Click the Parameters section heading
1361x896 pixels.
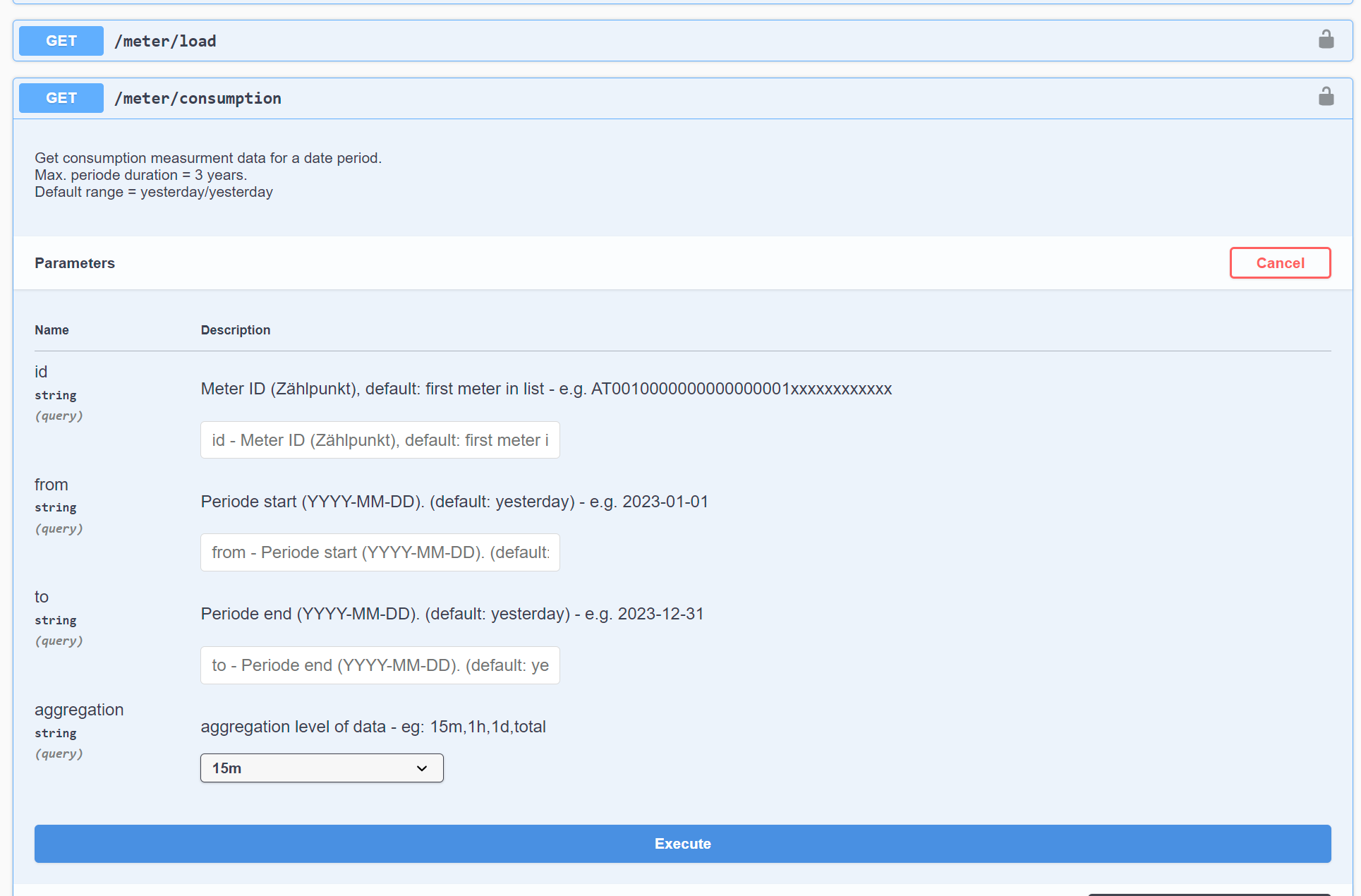[x=75, y=263]
